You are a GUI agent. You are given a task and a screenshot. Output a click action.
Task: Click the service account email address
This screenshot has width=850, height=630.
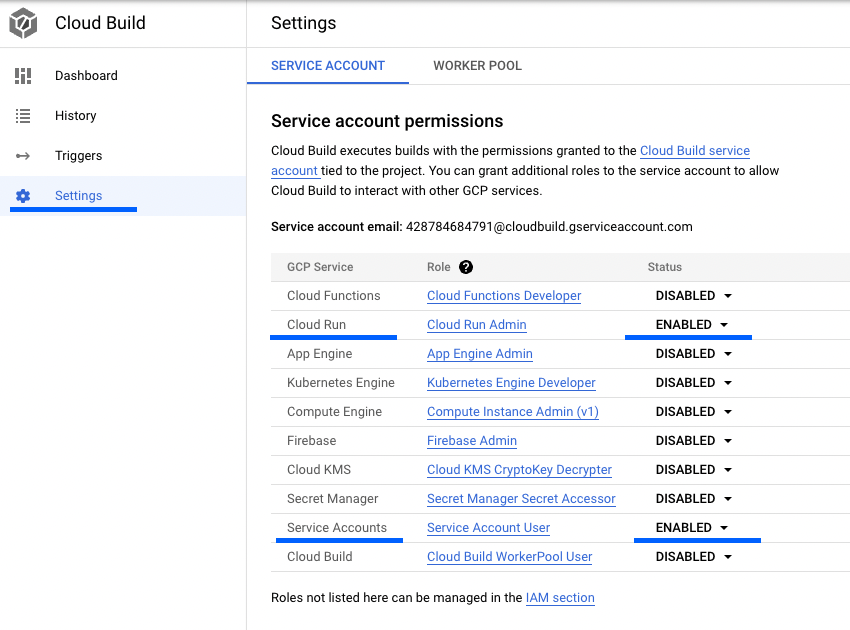pyautogui.click(x=549, y=227)
